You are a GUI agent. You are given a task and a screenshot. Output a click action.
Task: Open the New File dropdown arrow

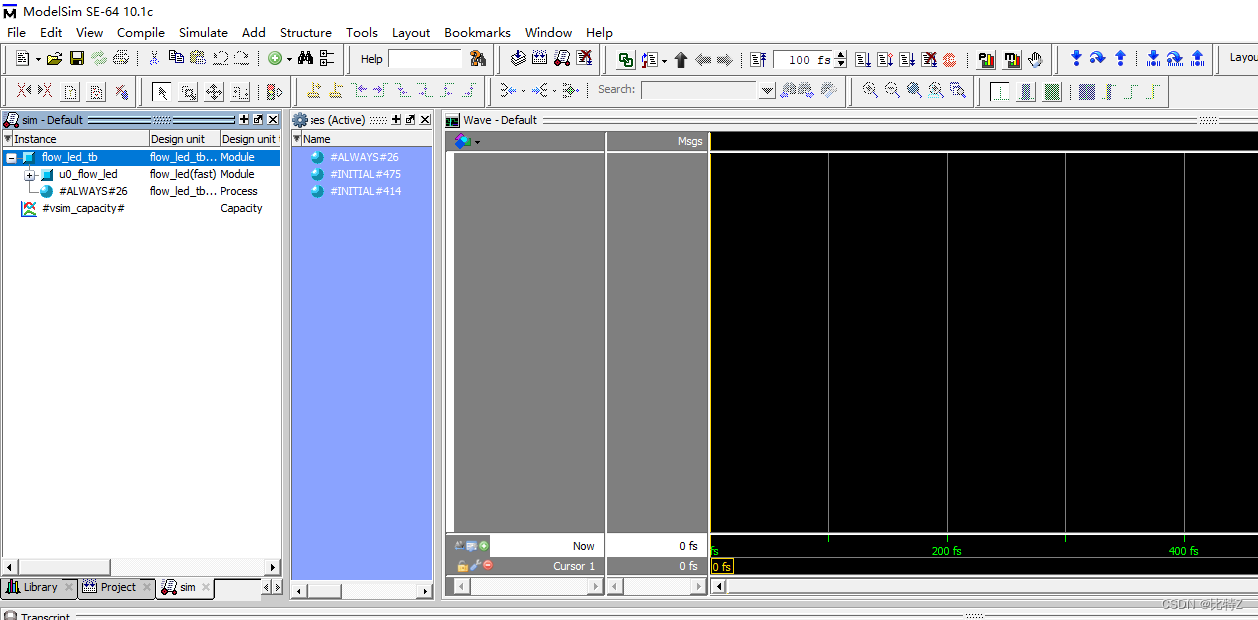pyautogui.click(x=38, y=58)
